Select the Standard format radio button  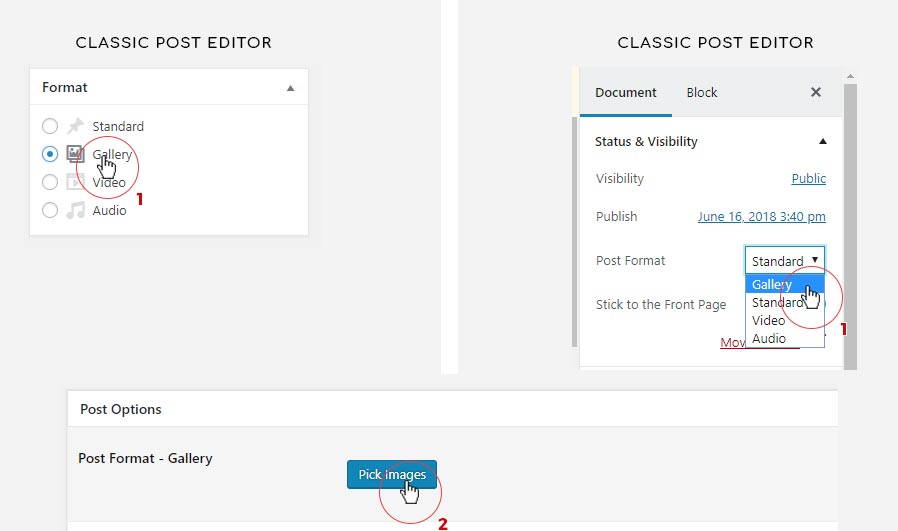[50, 126]
